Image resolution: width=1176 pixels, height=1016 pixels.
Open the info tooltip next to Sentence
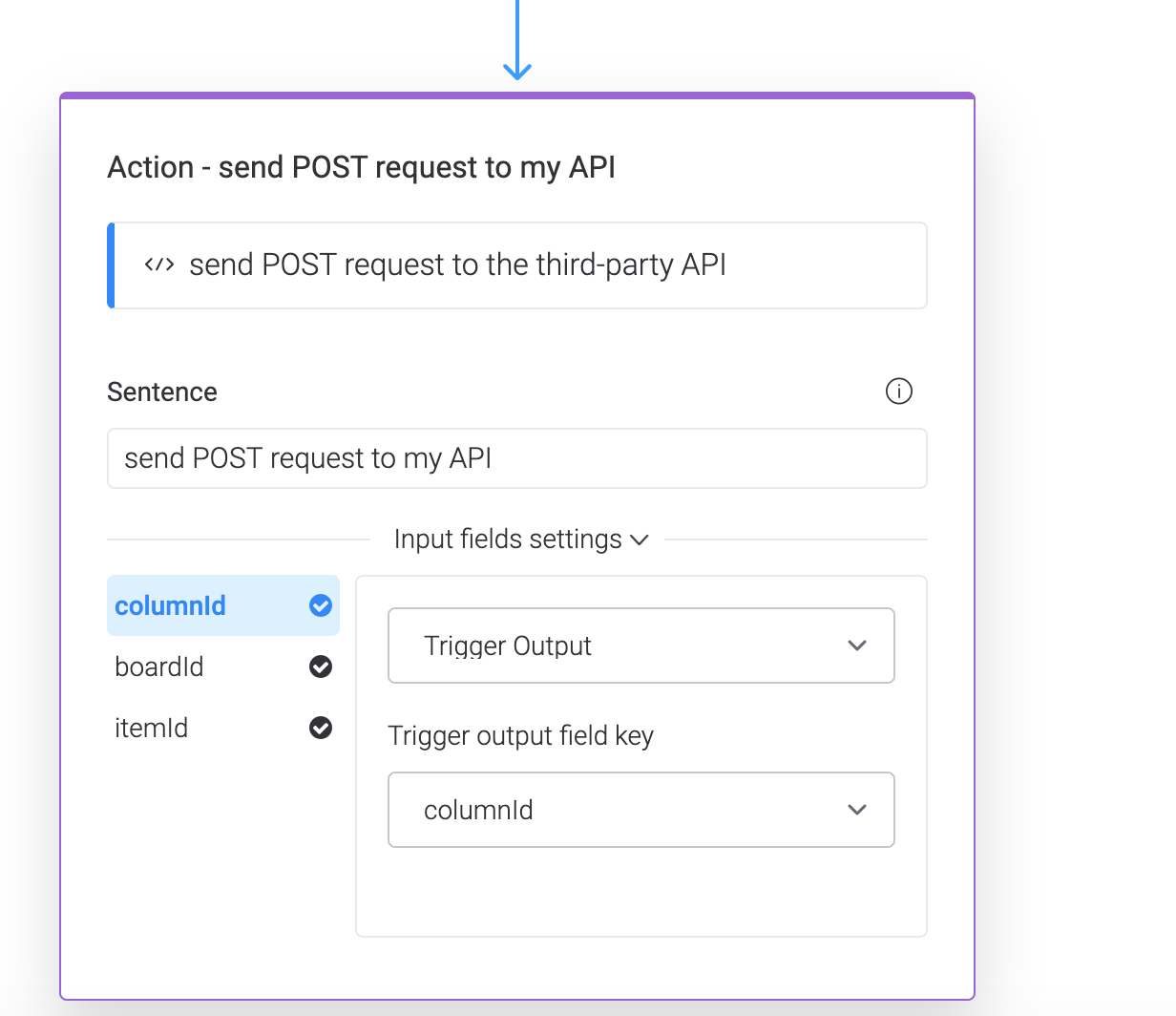click(898, 392)
